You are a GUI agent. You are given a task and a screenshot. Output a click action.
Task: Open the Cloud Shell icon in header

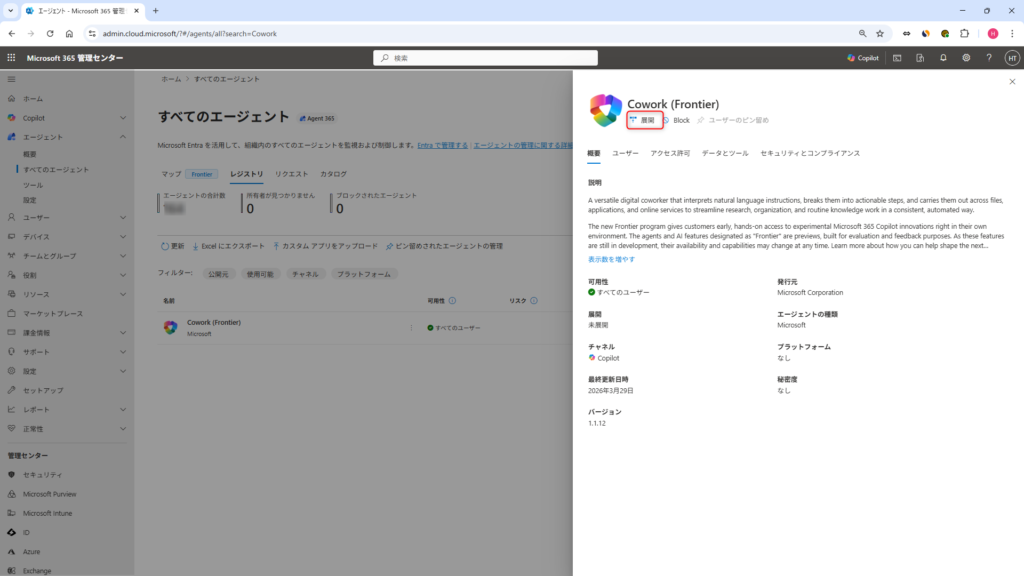(x=897, y=58)
